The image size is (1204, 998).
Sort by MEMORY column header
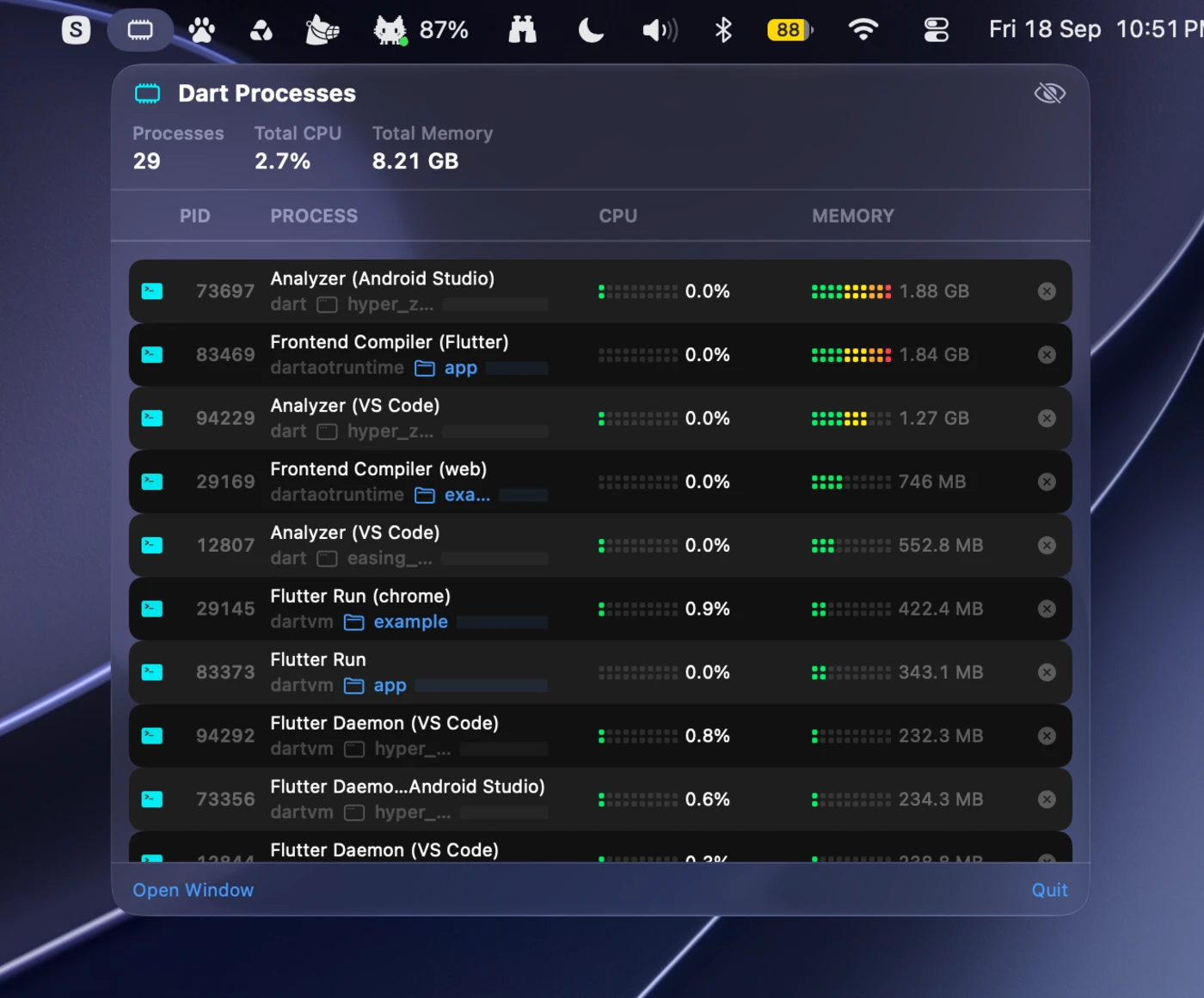(853, 217)
